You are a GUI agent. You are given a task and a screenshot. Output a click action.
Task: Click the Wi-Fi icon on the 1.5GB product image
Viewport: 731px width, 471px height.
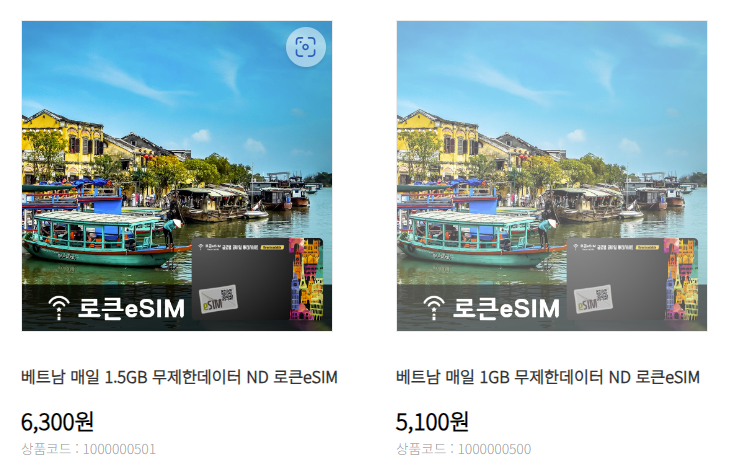(x=59, y=308)
